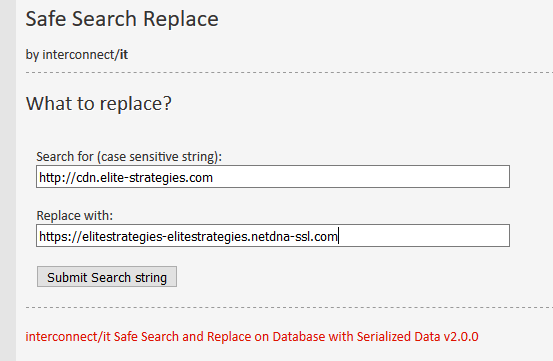Click the dashed separator above the footer
The width and height of the screenshot is (553, 361).
(289, 307)
